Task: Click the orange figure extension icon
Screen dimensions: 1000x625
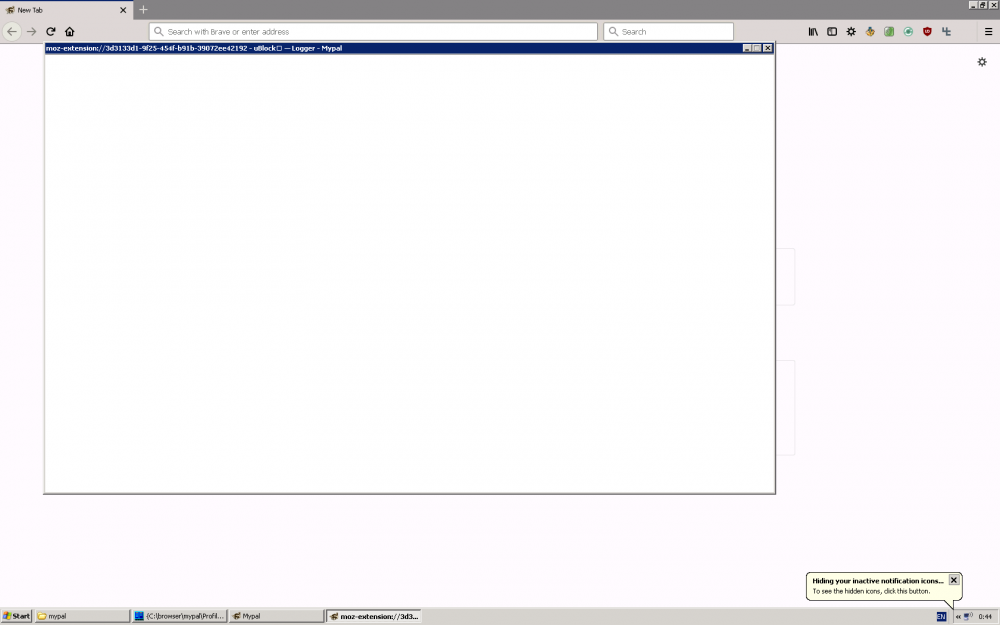Action: click(x=870, y=31)
